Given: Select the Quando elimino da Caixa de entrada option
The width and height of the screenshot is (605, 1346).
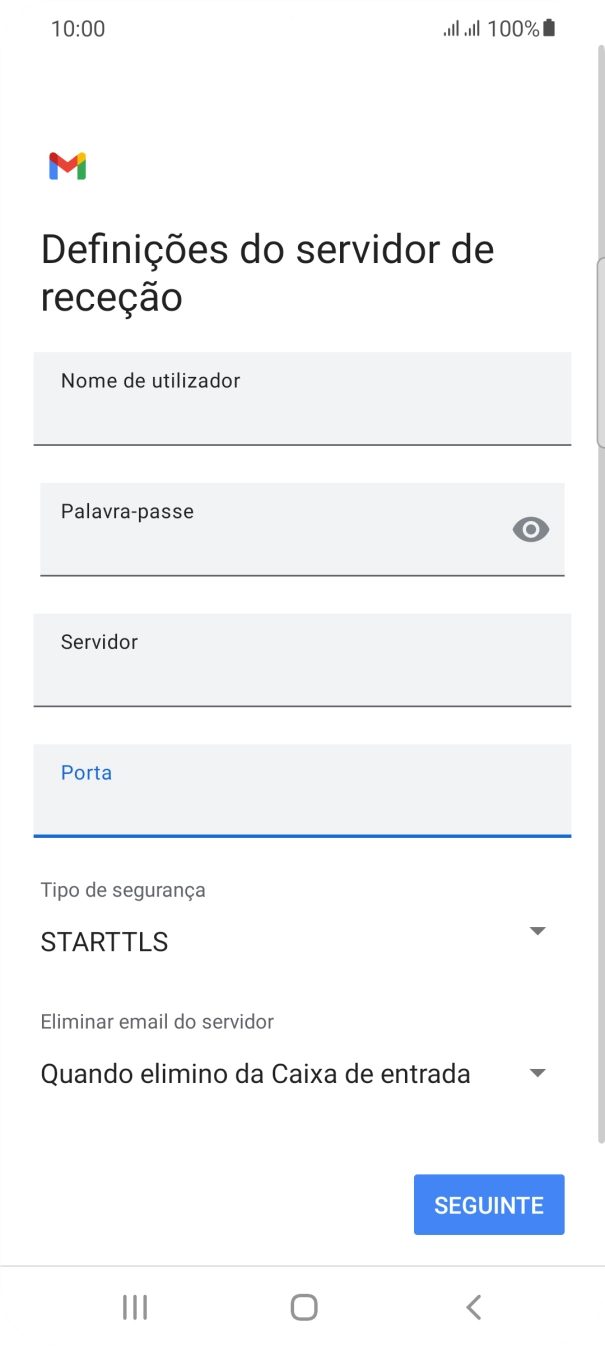Looking at the screenshot, I should (255, 1073).
